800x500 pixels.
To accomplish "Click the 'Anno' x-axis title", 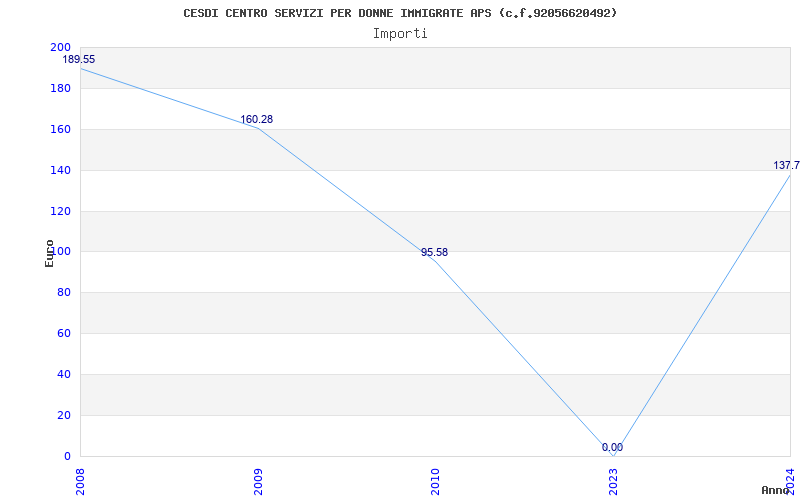I will tap(776, 490).
